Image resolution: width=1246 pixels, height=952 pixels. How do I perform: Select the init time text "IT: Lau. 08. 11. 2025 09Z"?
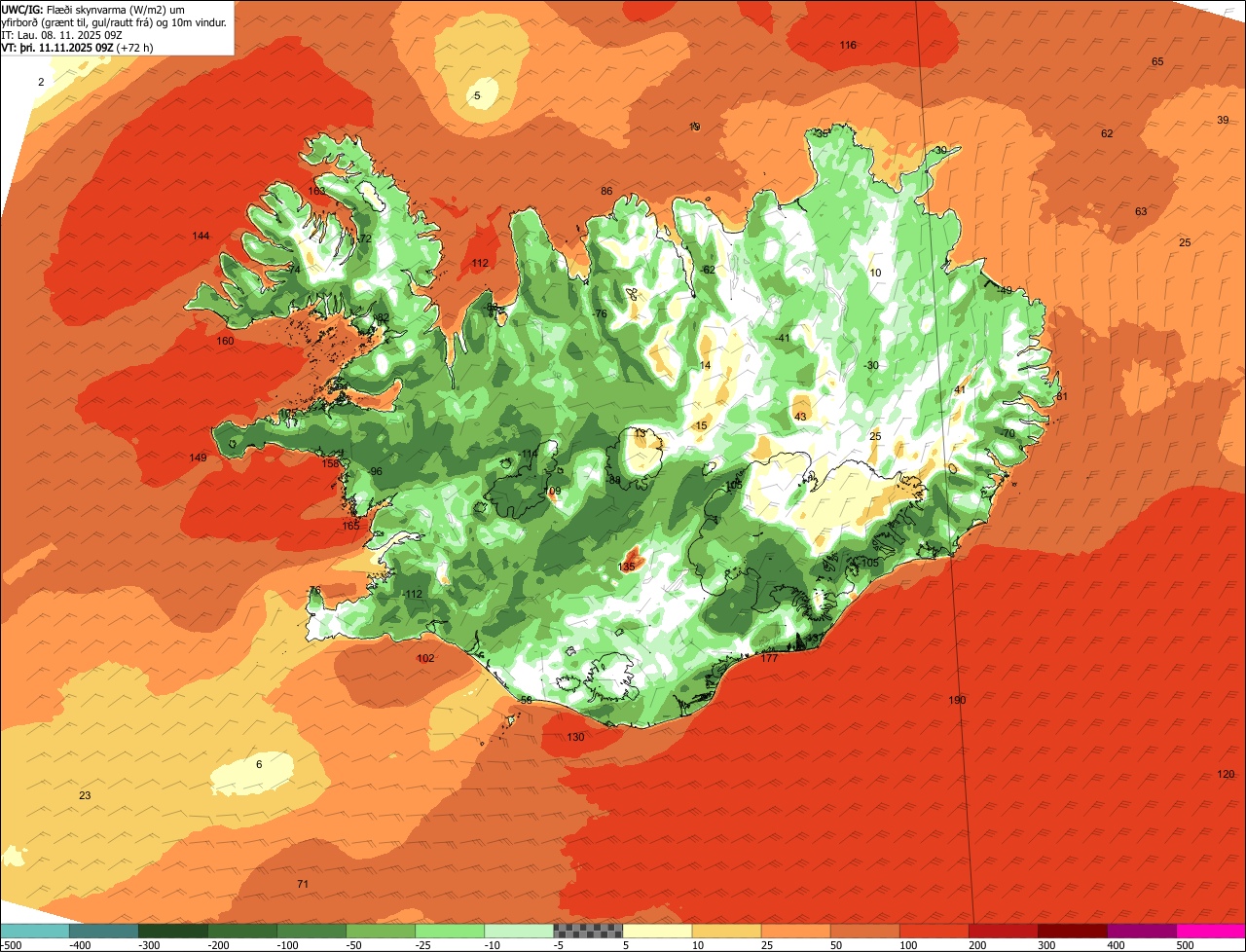61,35
